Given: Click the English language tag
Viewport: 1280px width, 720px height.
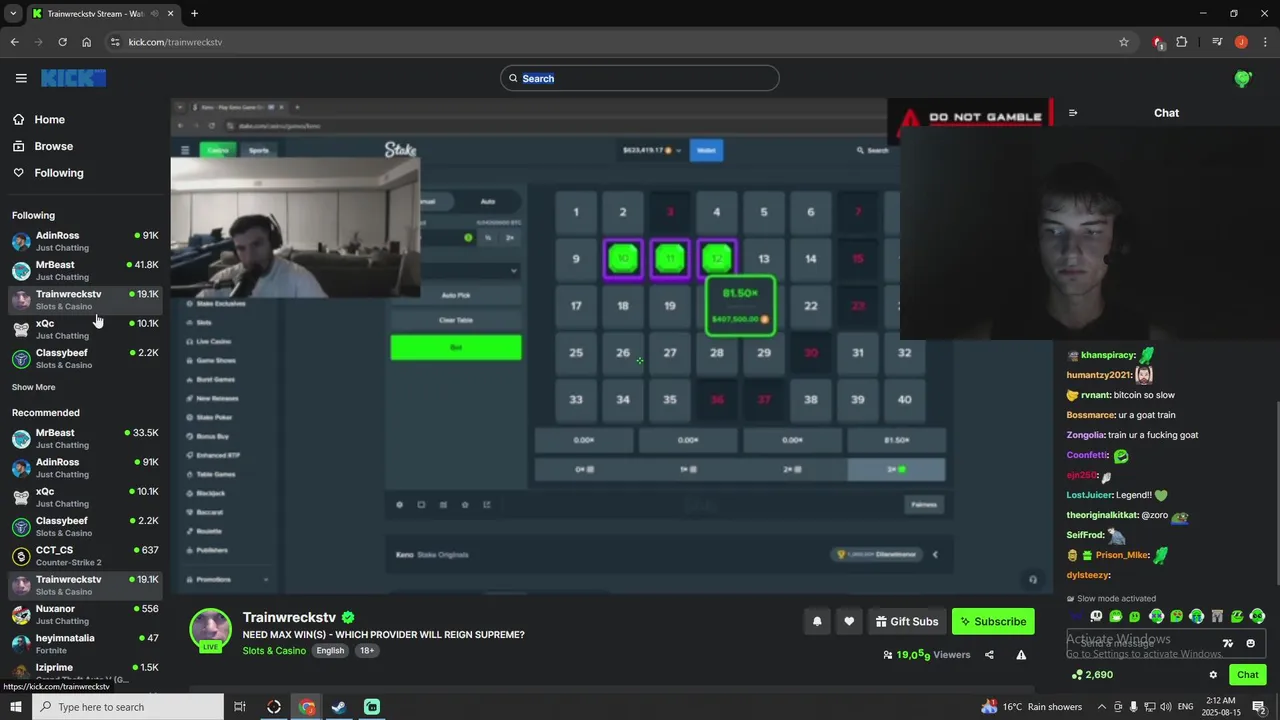Looking at the screenshot, I should tap(330, 651).
